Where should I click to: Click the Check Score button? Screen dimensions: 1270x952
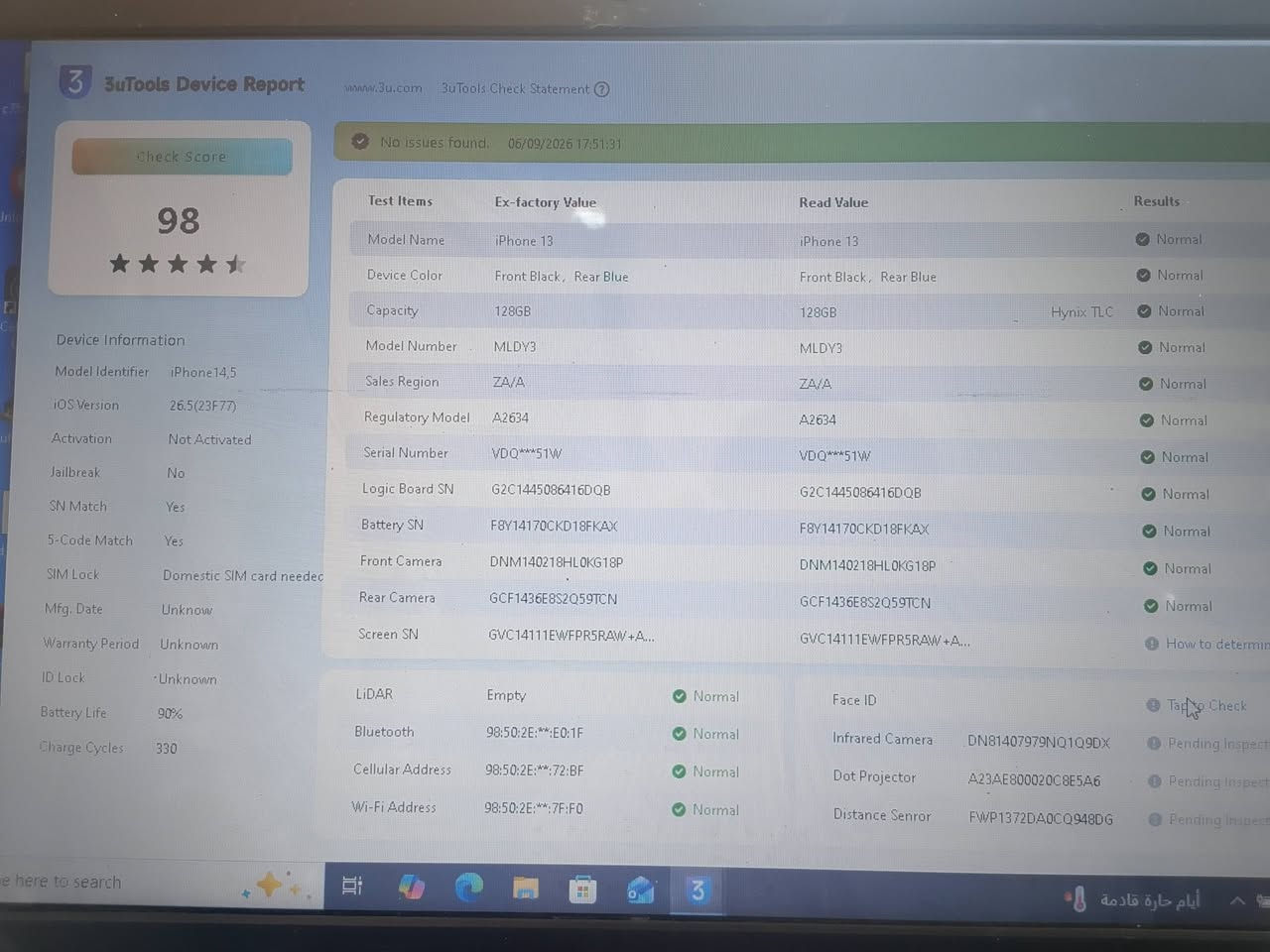coord(182,157)
